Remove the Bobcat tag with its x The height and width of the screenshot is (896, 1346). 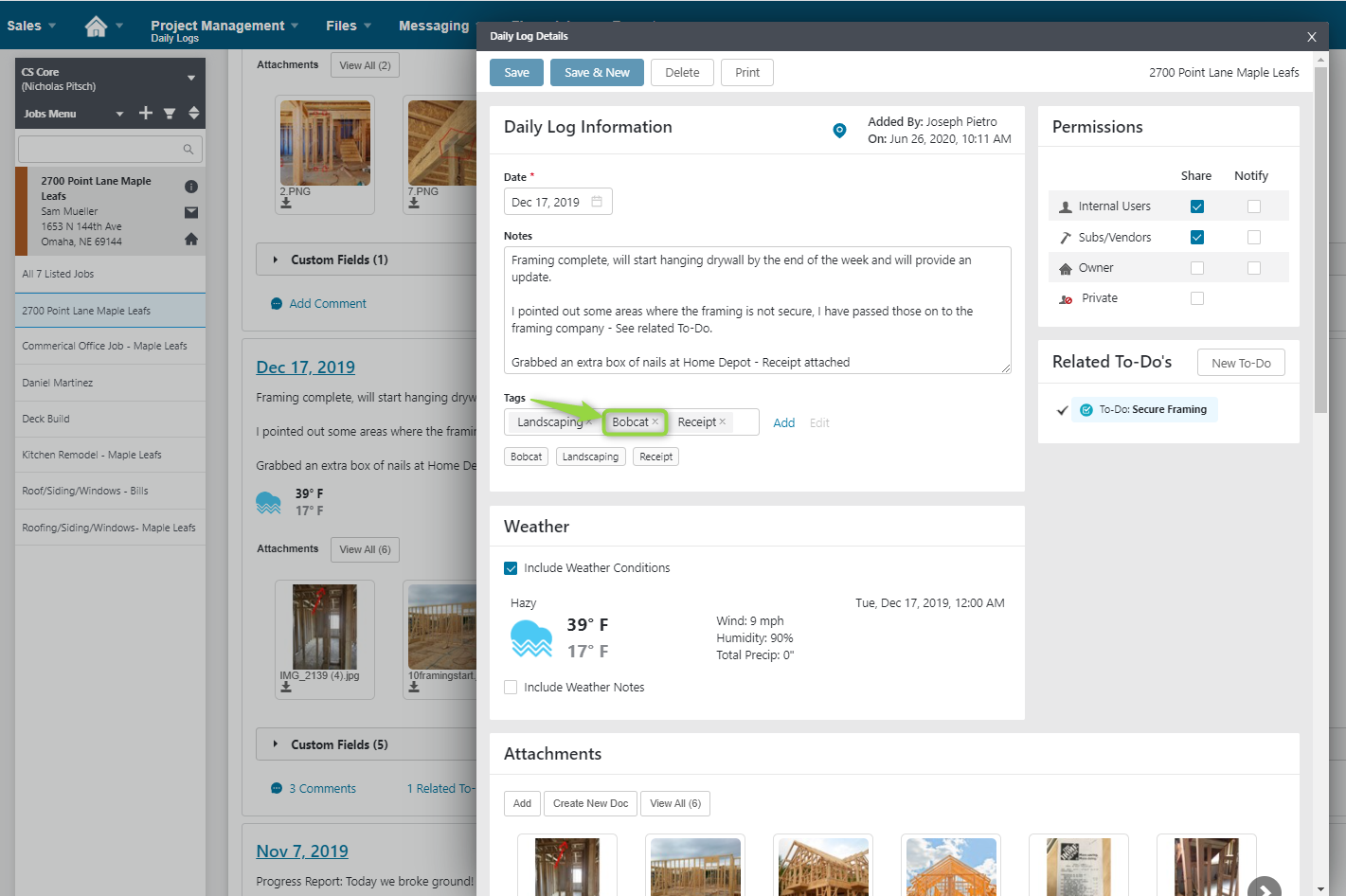655,422
